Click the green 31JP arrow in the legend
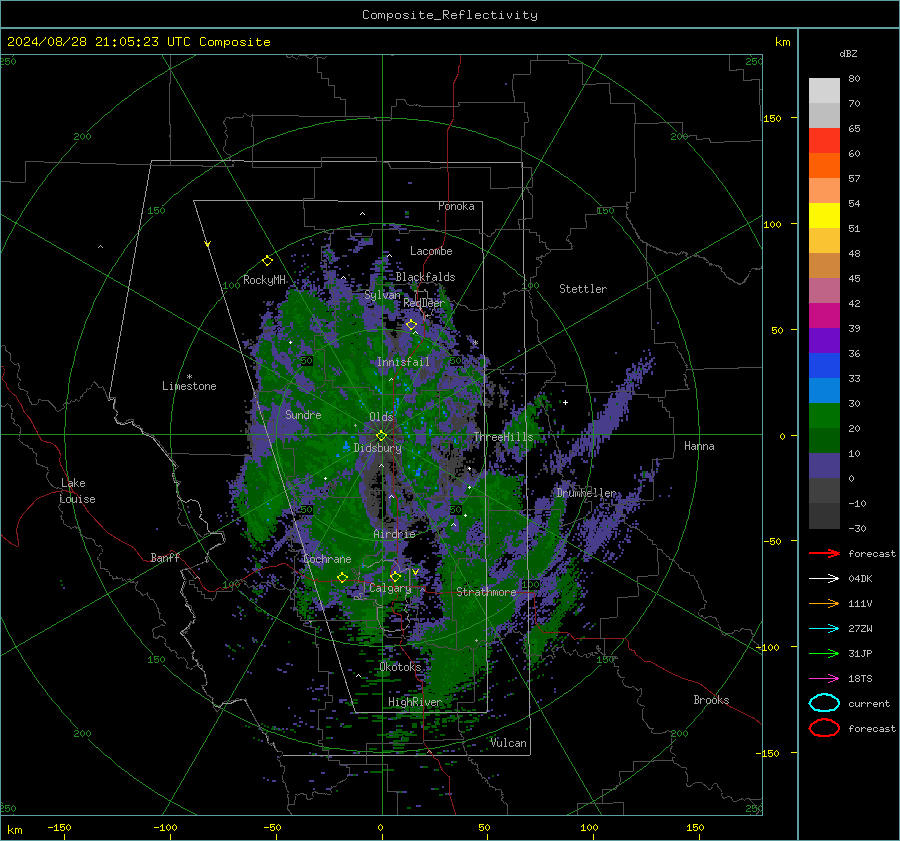The width and height of the screenshot is (900, 841). [824, 653]
